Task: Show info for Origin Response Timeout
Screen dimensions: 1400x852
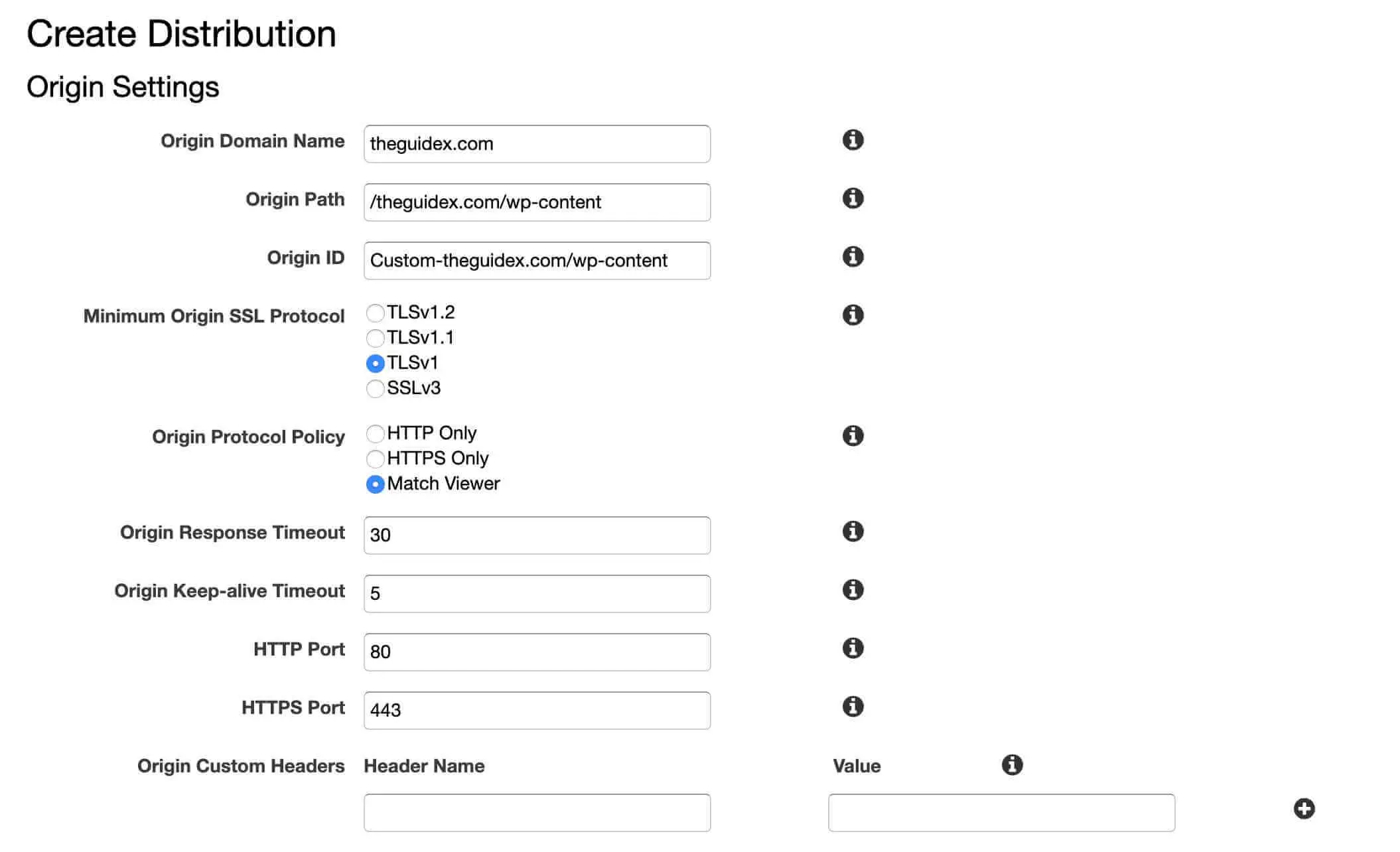Action: coord(853,531)
